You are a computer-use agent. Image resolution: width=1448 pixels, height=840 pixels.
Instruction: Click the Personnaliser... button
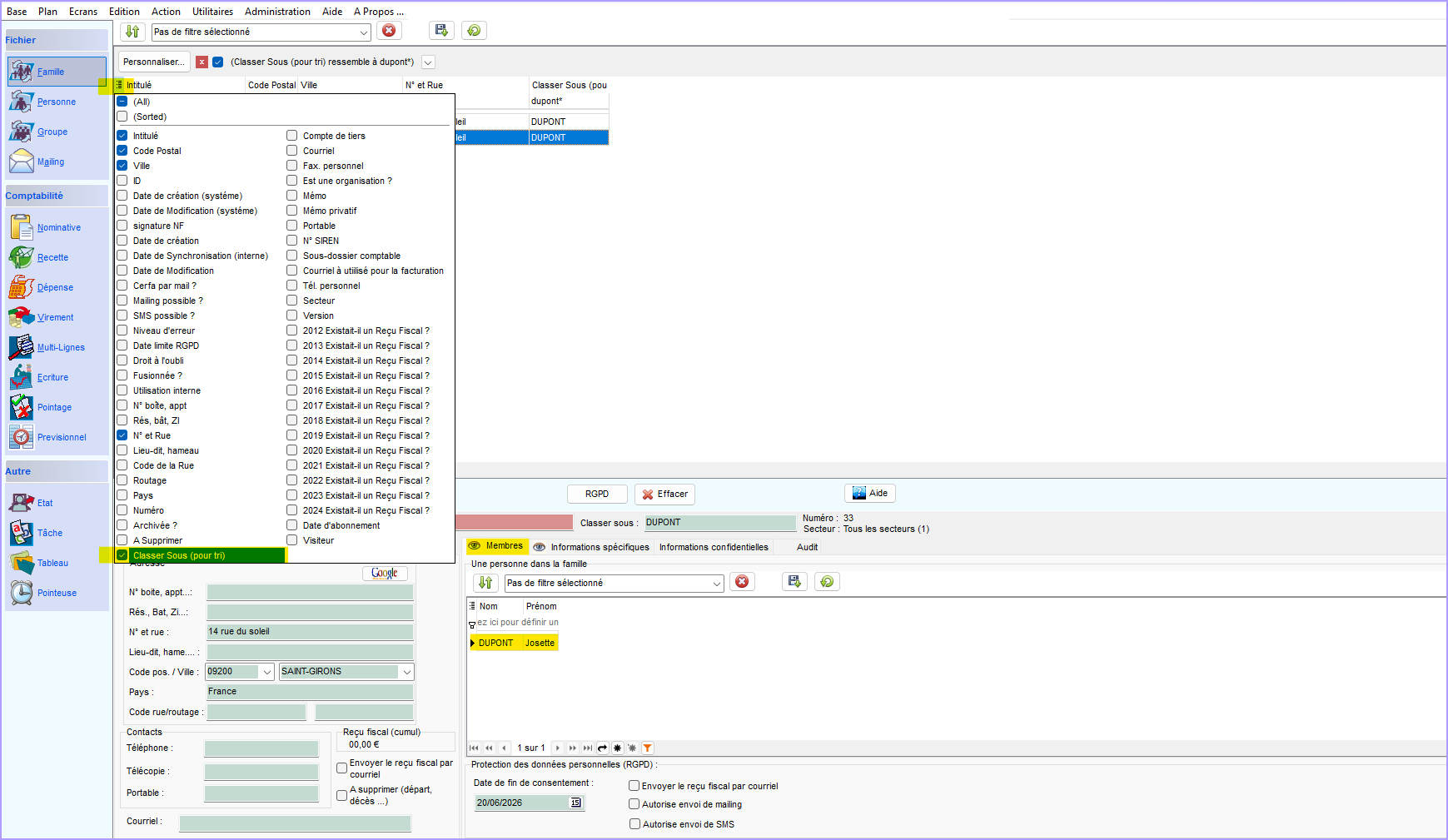pyautogui.click(x=154, y=62)
